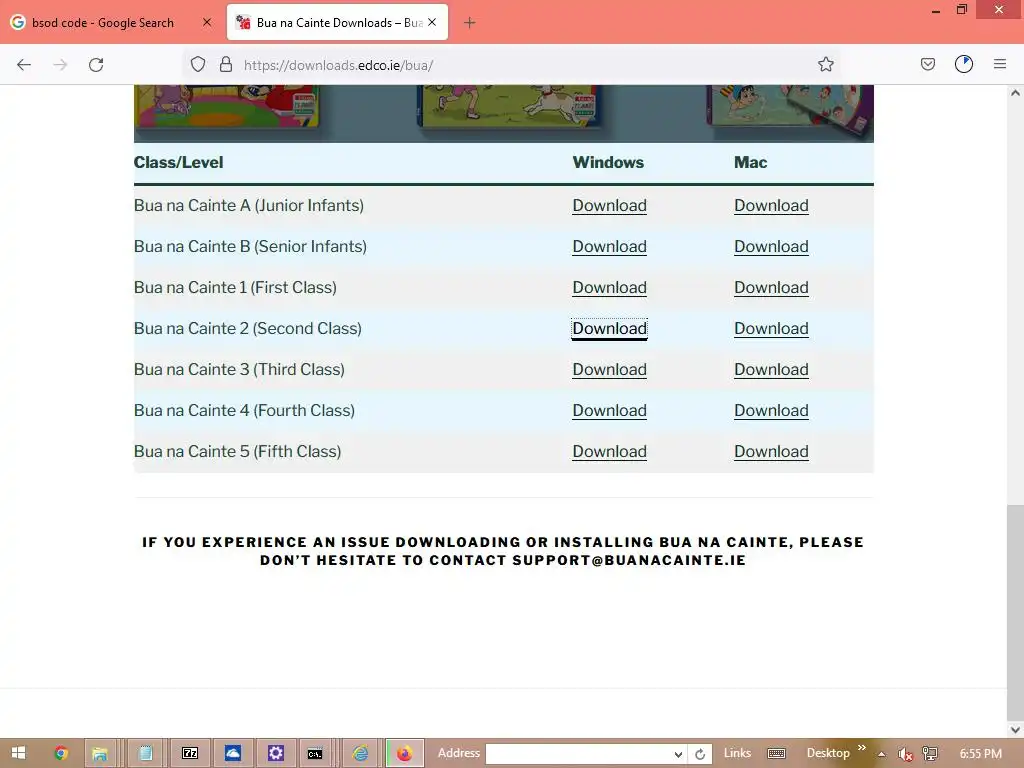1024x768 pixels.
Task: Click Bua na Cainte A (Junior Infants) text
Action: 249,206
